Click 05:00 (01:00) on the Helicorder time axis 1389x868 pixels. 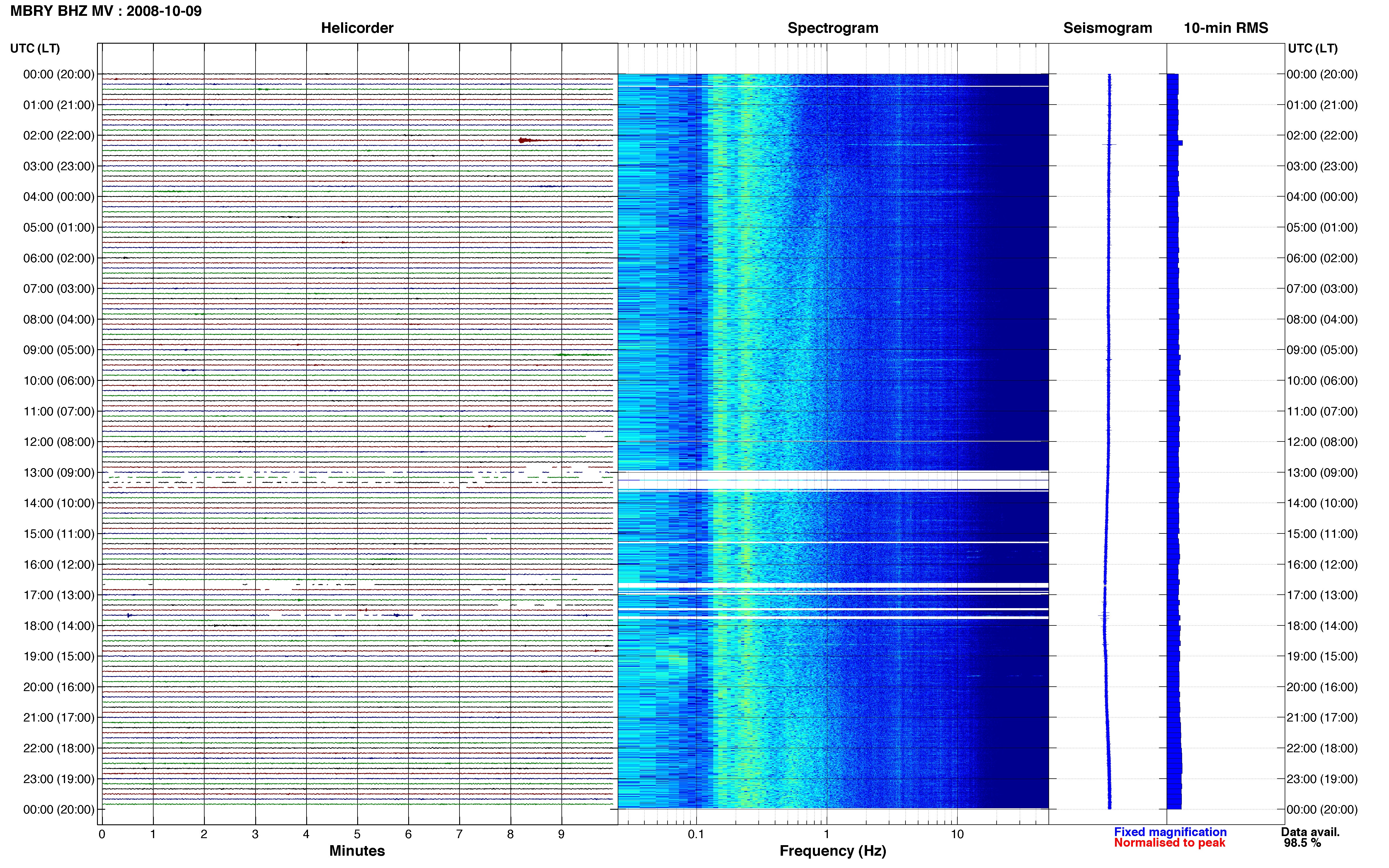(x=59, y=227)
